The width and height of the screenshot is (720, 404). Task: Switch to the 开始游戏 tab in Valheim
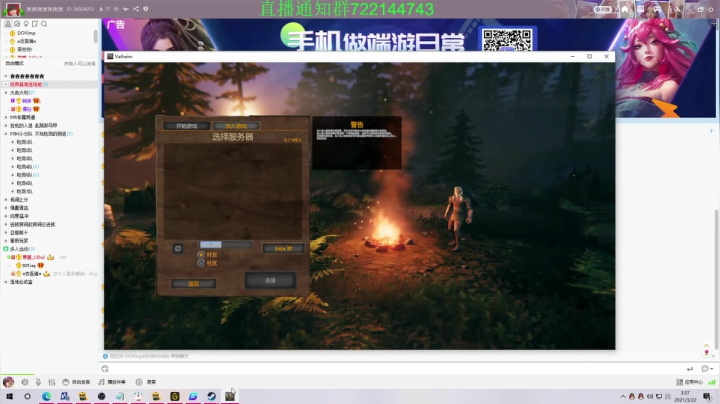(x=186, y=126)
